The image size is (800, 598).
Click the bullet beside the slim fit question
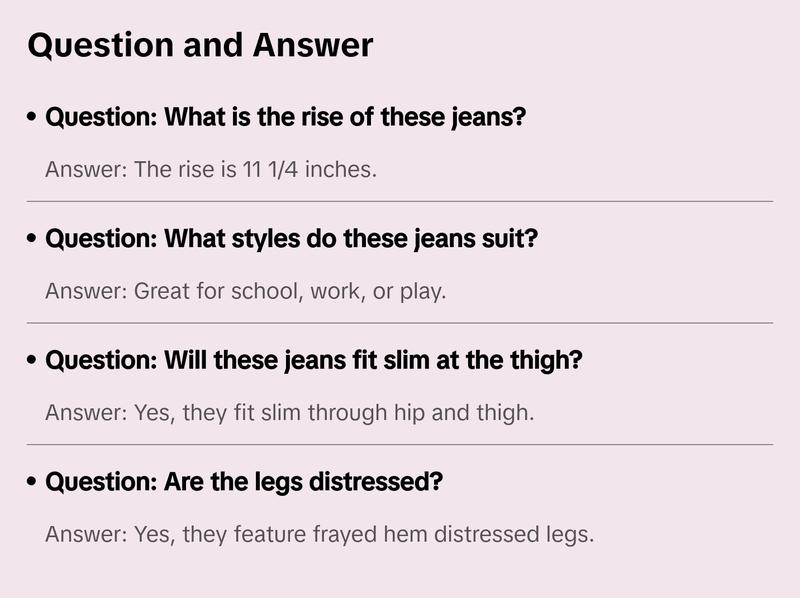pyautogui.click(x=34, y=361)
